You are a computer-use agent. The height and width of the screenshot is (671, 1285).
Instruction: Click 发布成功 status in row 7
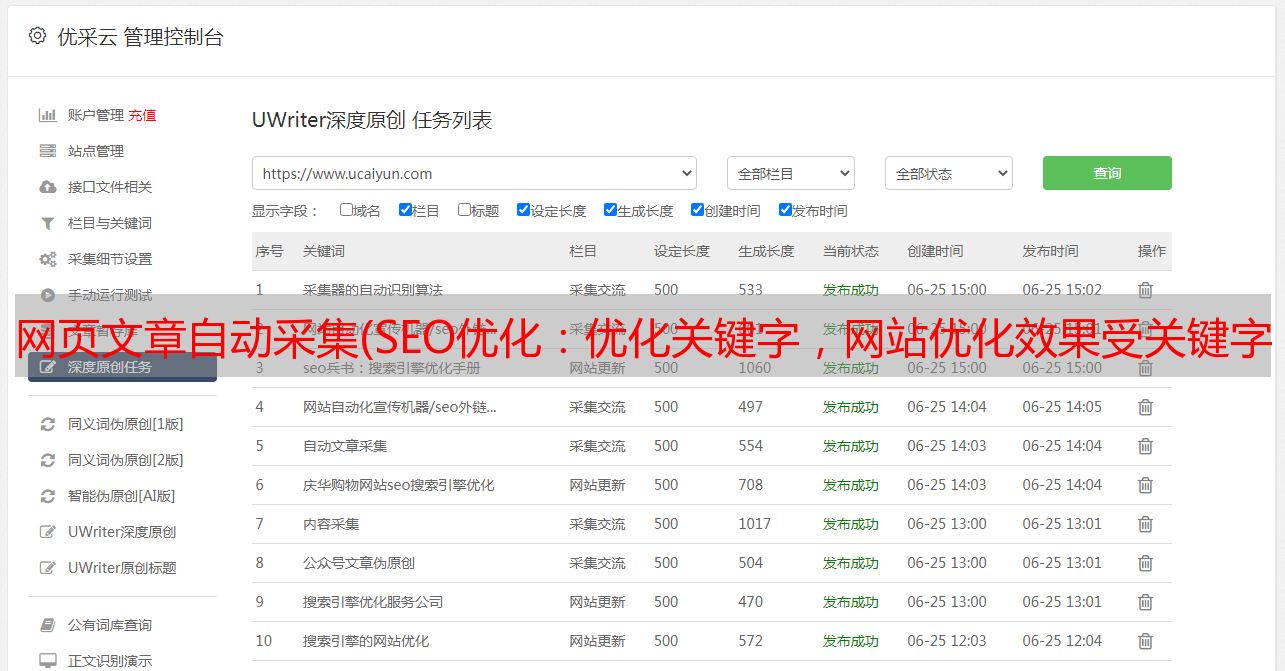click(x=851, y=524)
